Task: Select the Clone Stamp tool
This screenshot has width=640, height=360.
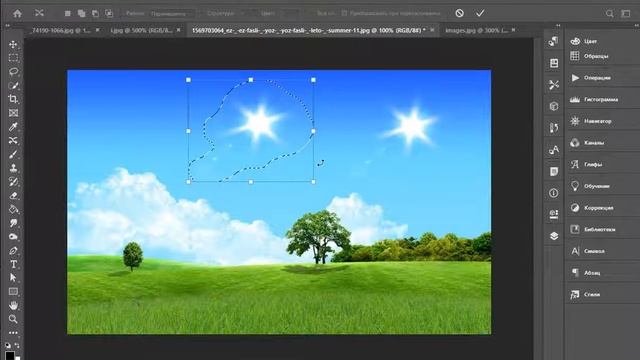Action: click(x=13, y=168)
